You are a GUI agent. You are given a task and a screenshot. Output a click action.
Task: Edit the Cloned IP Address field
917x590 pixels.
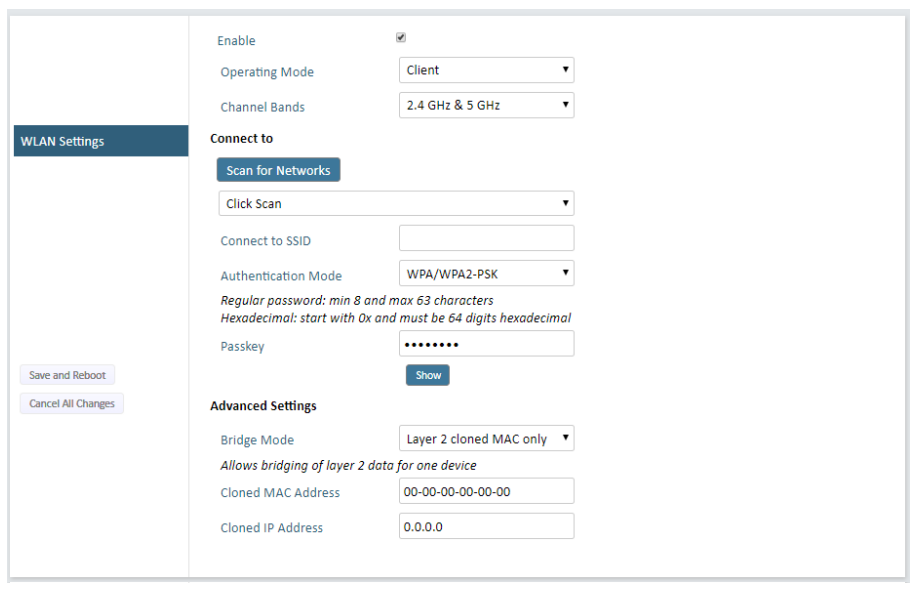click(486, 526)
